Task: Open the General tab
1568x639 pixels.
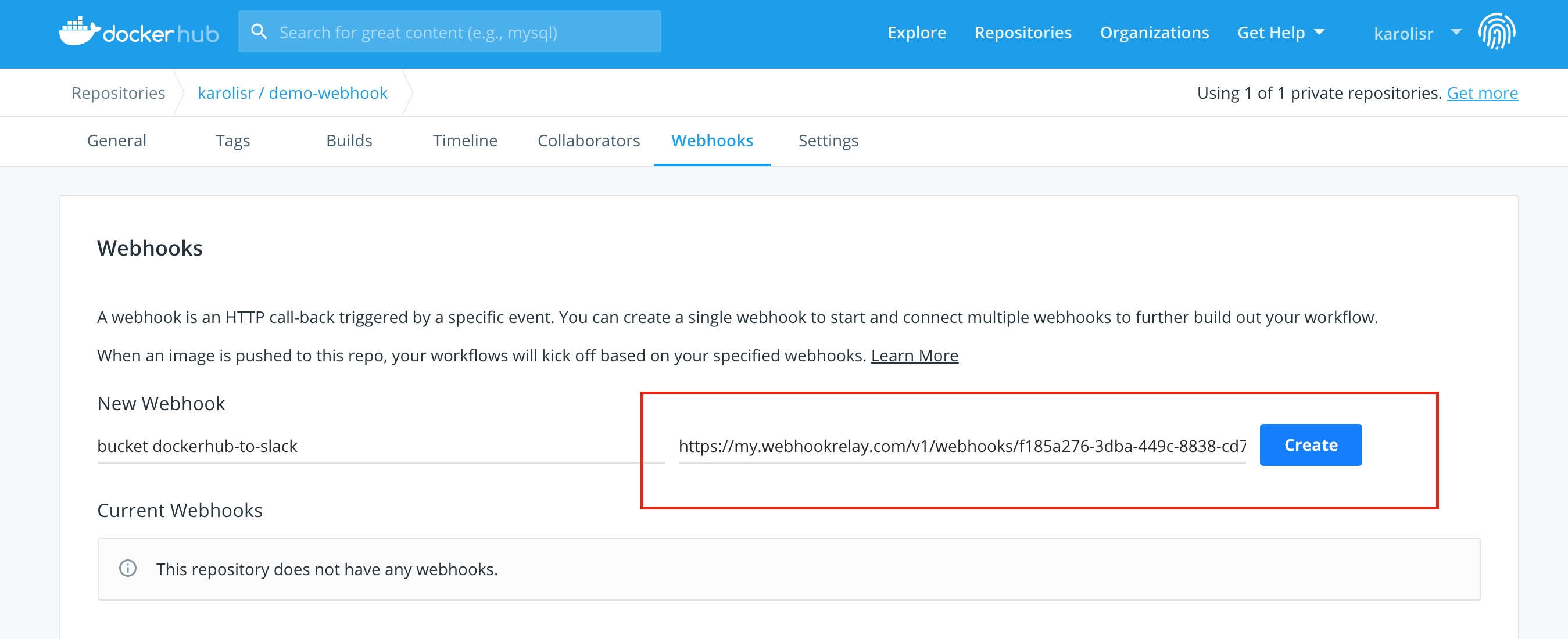Action: coord(116,141)
